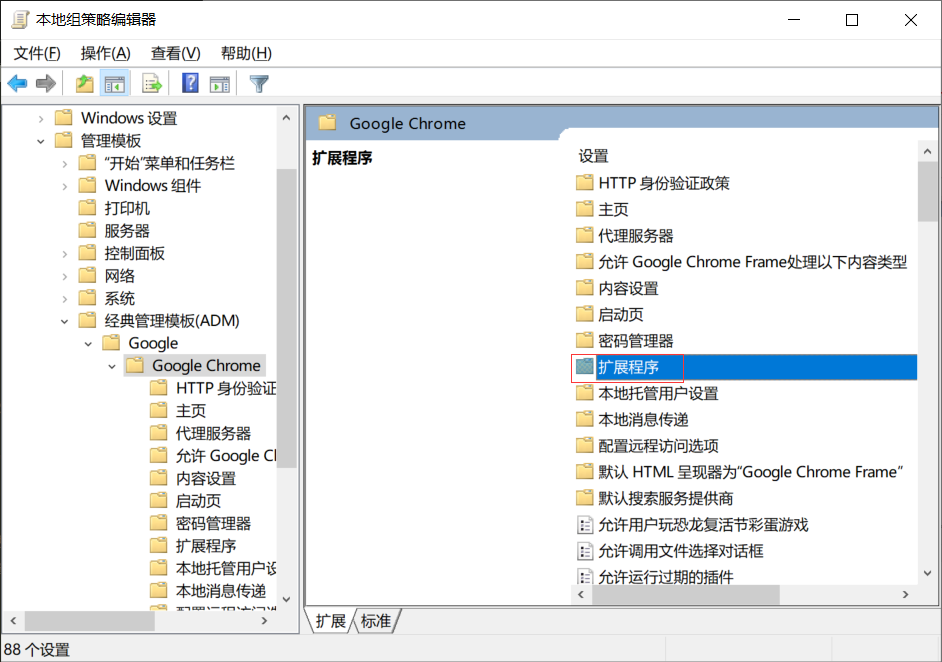Click the folder icon beside 打印机 in tree
The height and width of the screenshot is (662, 942).
point(88,208)
